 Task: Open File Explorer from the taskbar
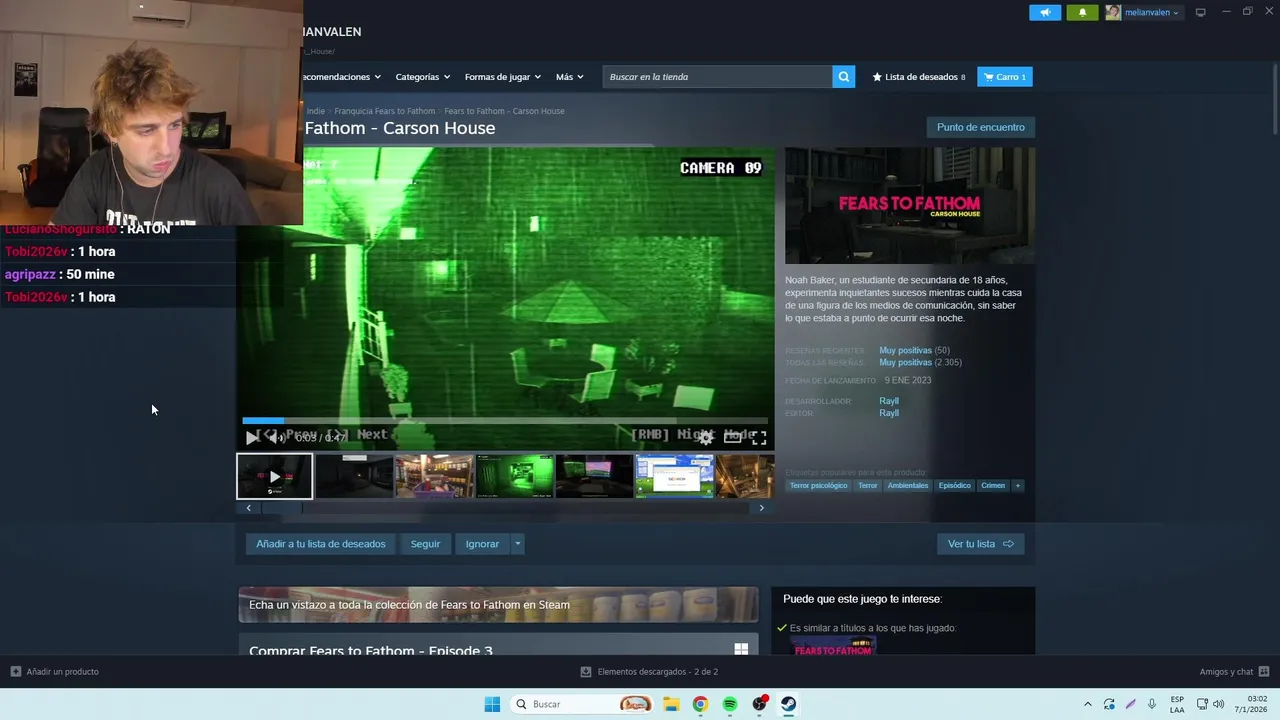pyautogui.click(x=671, y=704)
